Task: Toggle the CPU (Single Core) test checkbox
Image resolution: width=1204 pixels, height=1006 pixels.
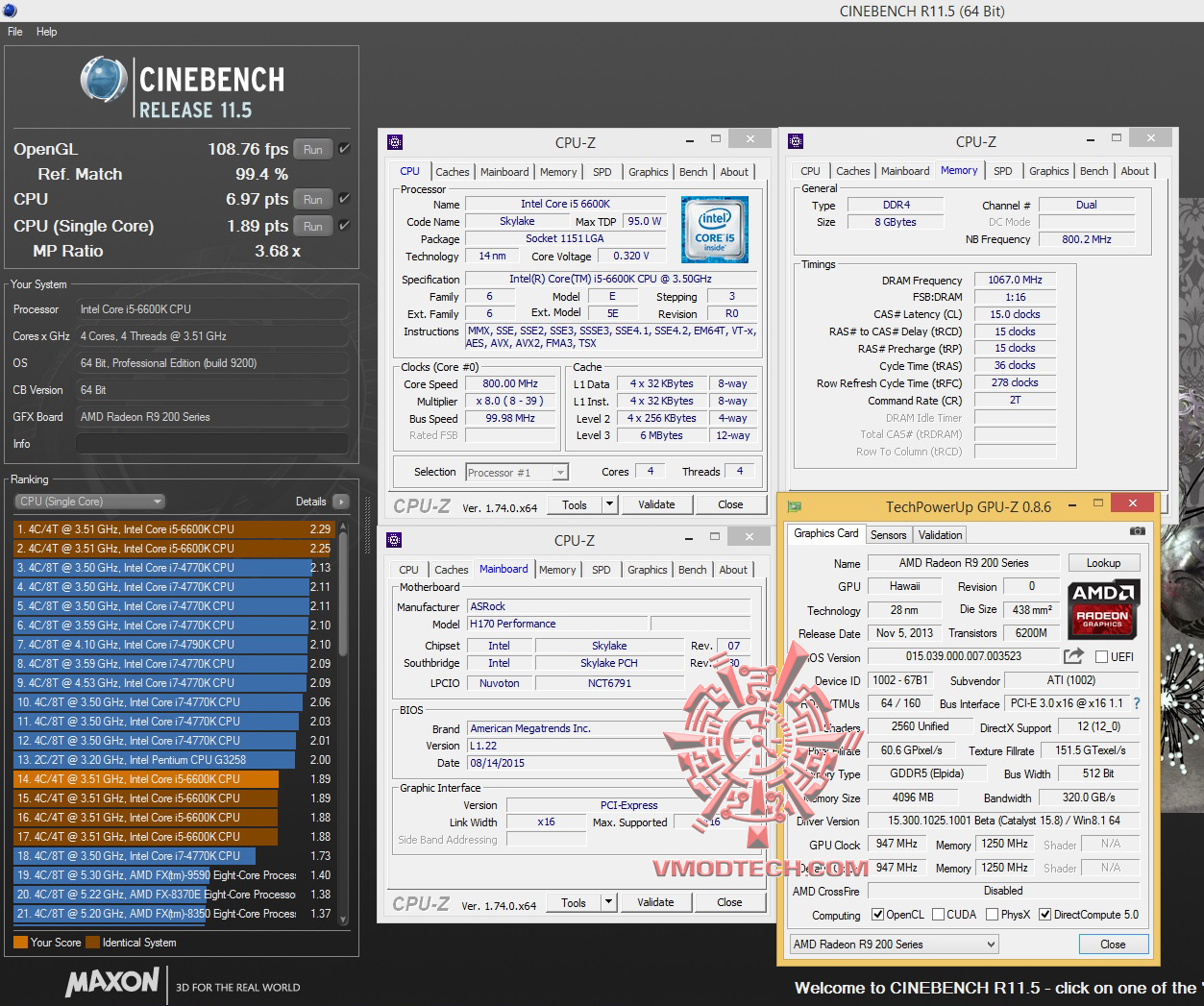Action: 344,226
